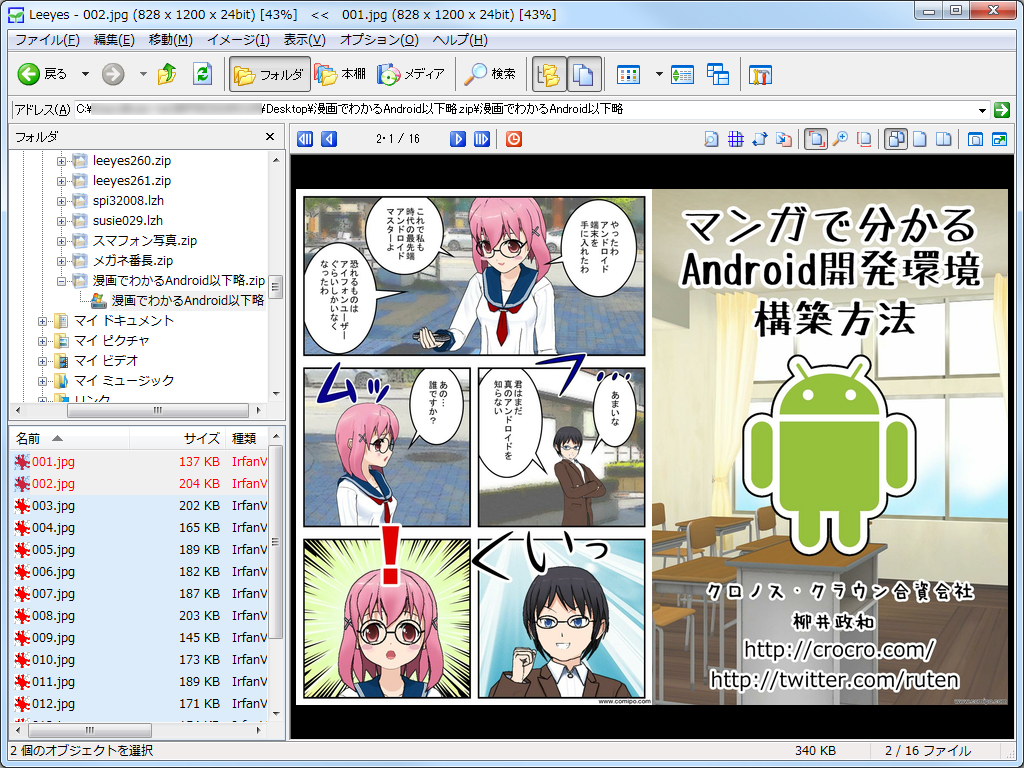Expand the leeyes260.zip tree node
Viewport: 1024px width, 768px height.
coord(61,161)
